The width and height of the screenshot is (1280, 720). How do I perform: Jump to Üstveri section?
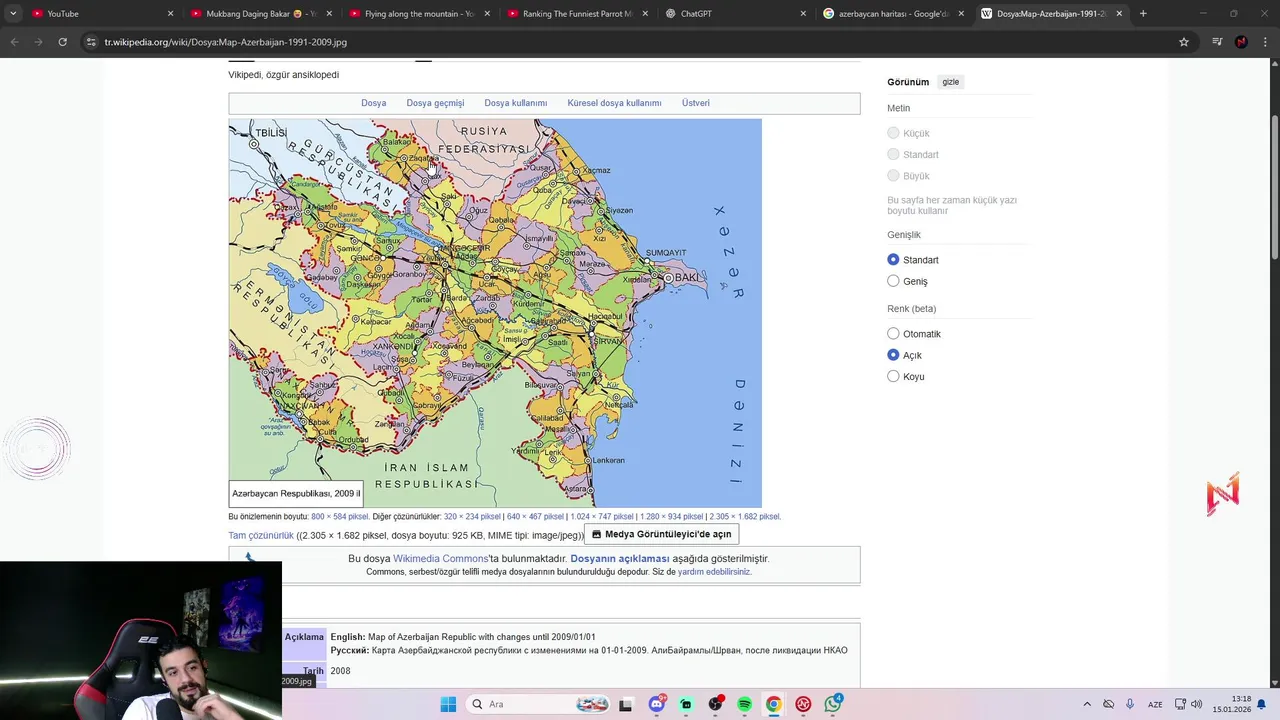695,103
